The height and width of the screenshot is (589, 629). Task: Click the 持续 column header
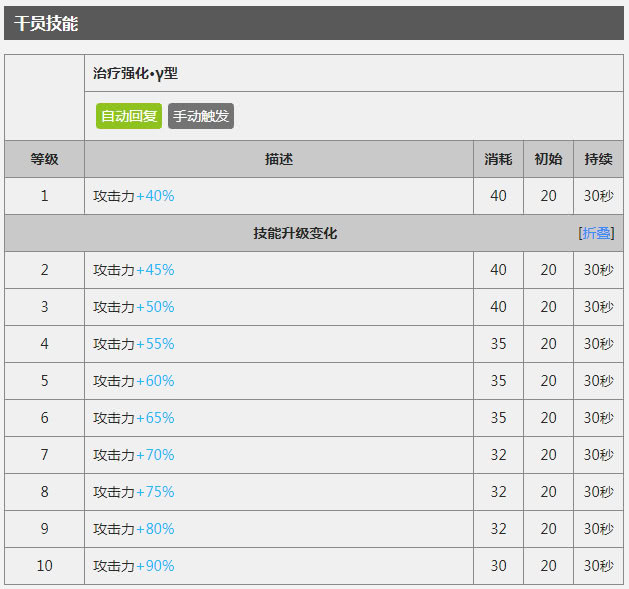(x=598, y=159)
